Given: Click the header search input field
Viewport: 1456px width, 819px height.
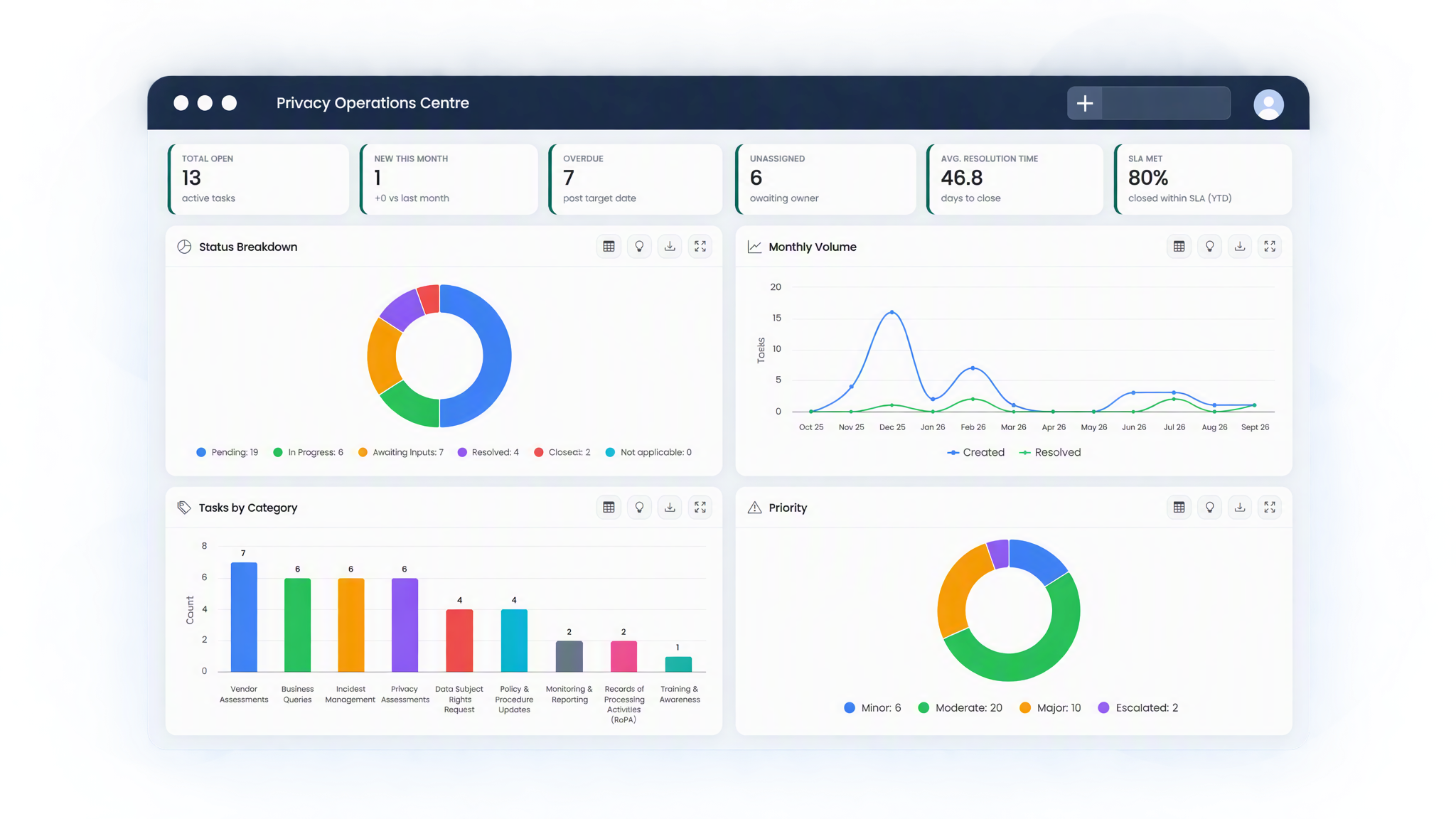Looking at the screenshot, I should click(x=1166, y=103).
